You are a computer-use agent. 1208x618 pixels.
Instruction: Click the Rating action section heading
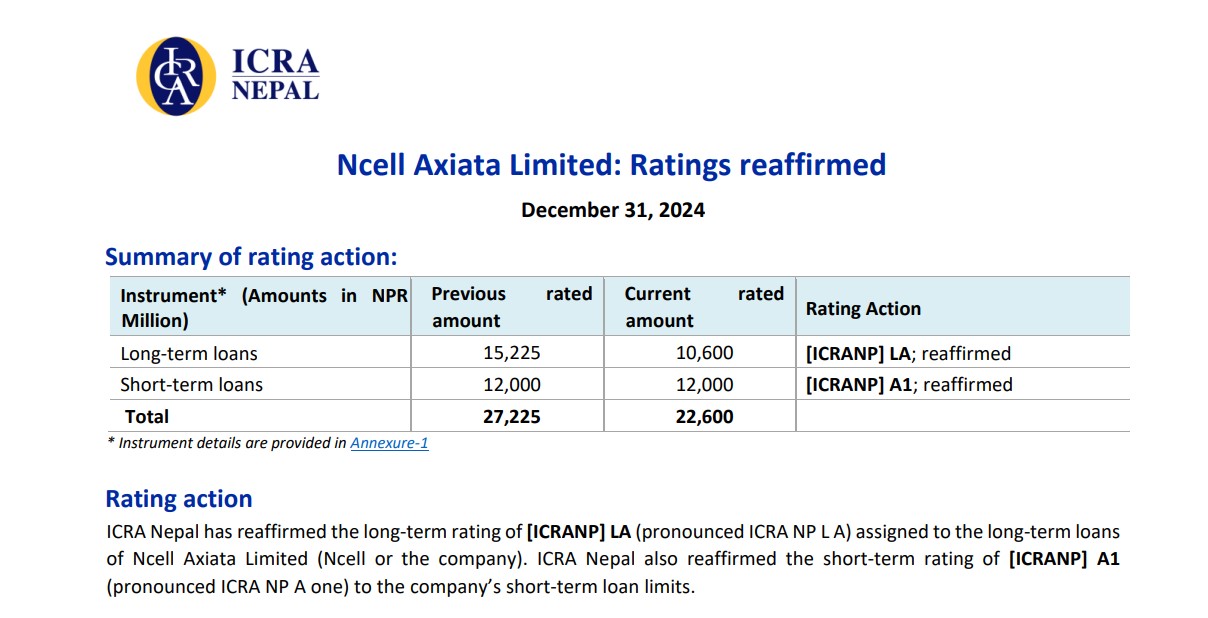pos(179,499)
